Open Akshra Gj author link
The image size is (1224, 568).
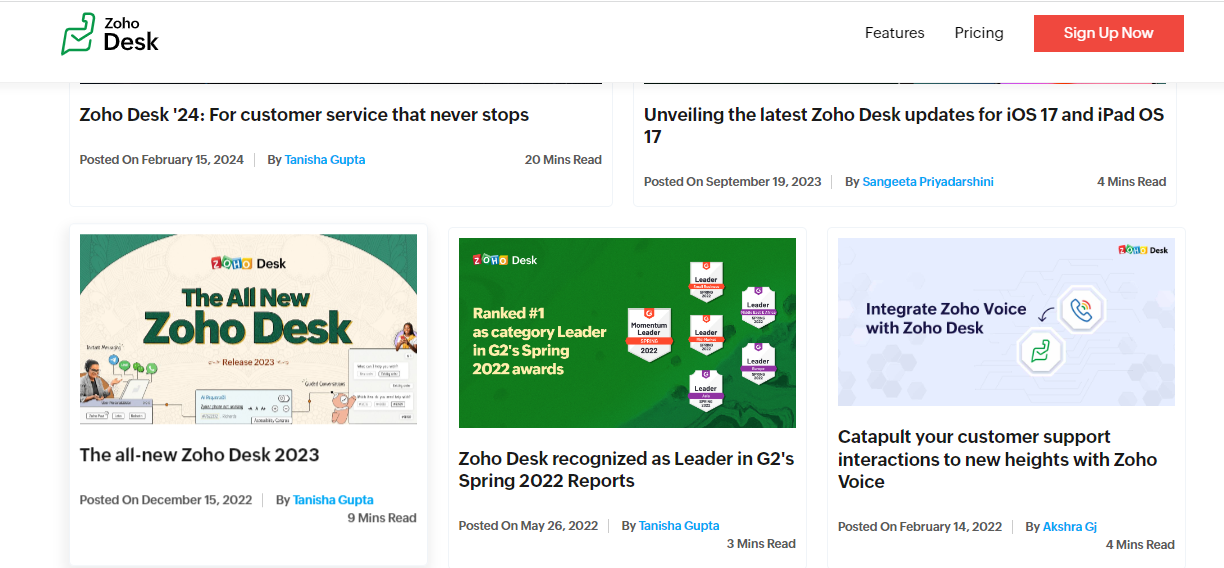point(1070,527)
